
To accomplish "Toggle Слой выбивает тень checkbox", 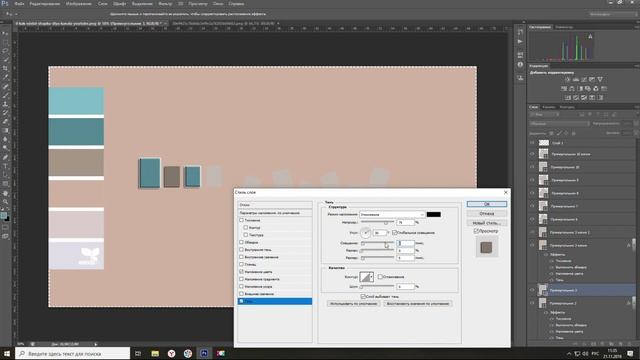I will (x=363, y=296).
